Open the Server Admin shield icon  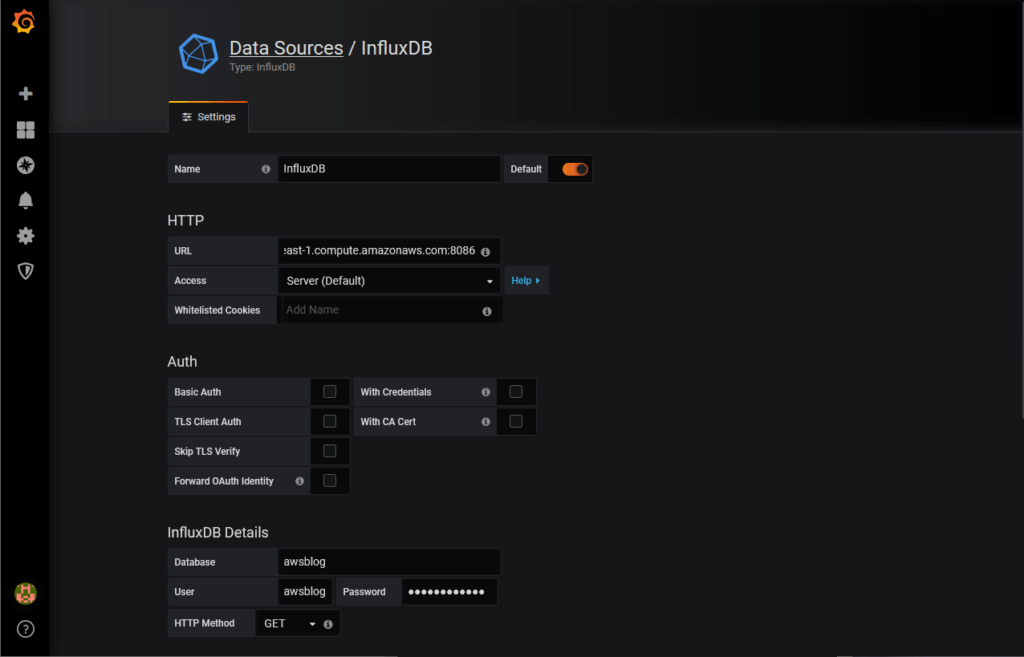click(25, 271)
